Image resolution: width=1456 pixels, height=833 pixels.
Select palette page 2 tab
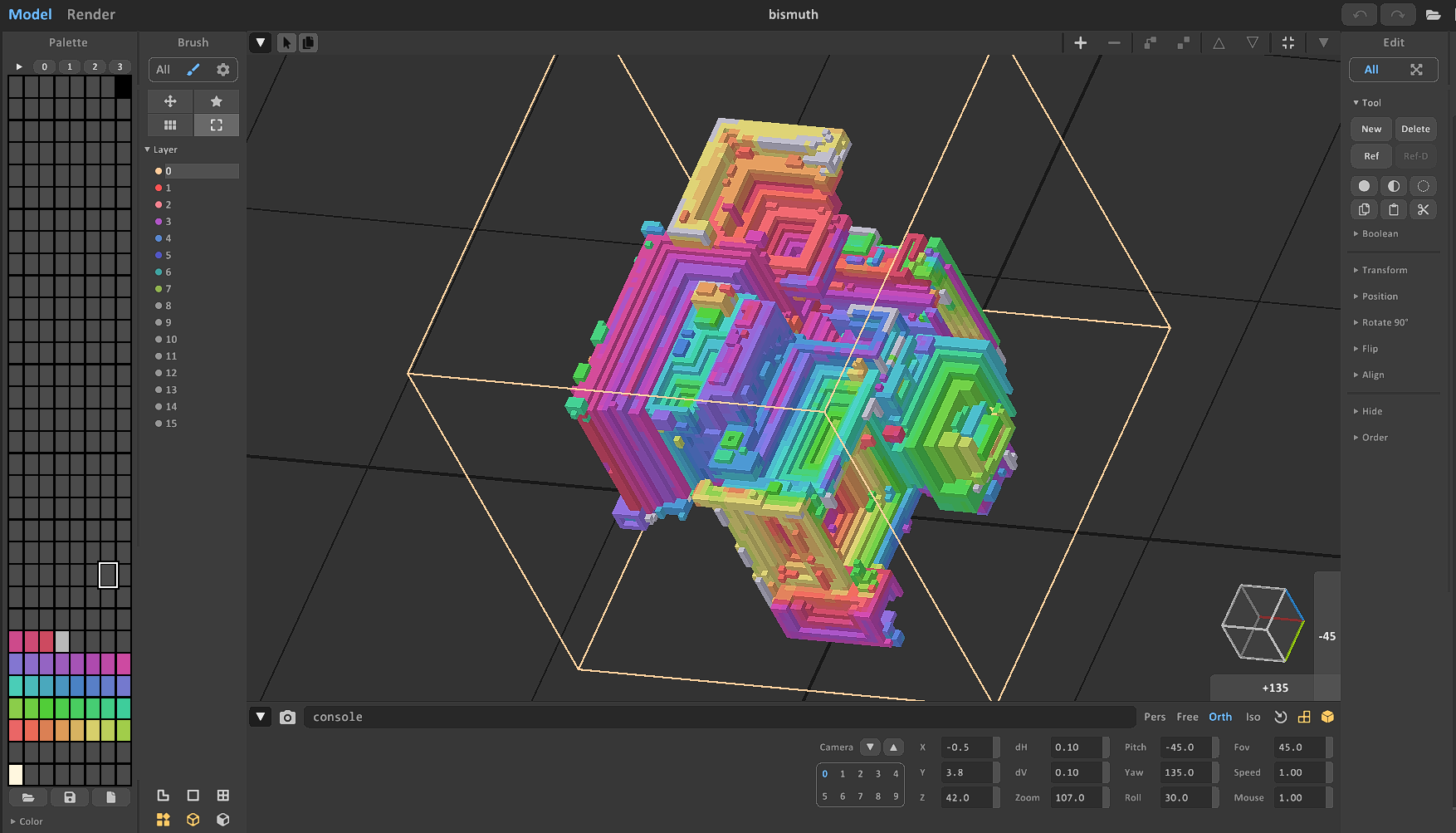click(95, 66)
